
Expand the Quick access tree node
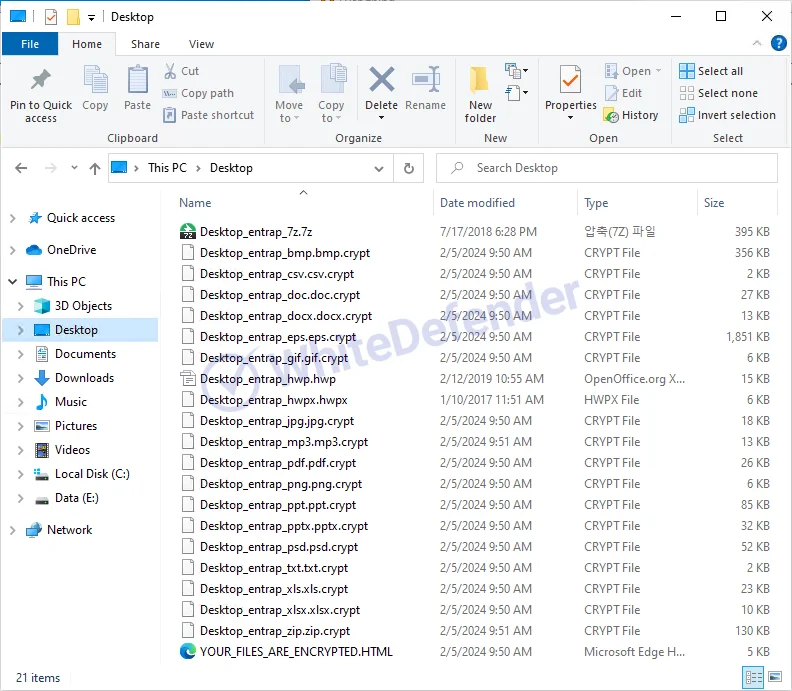pos(12,218)
